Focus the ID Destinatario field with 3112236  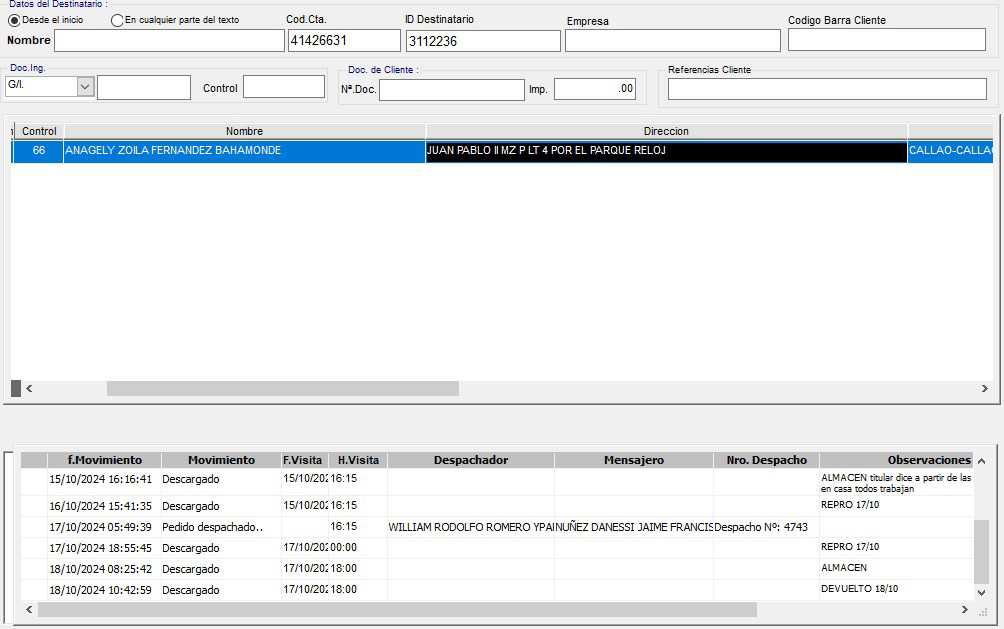pos(482,41)
